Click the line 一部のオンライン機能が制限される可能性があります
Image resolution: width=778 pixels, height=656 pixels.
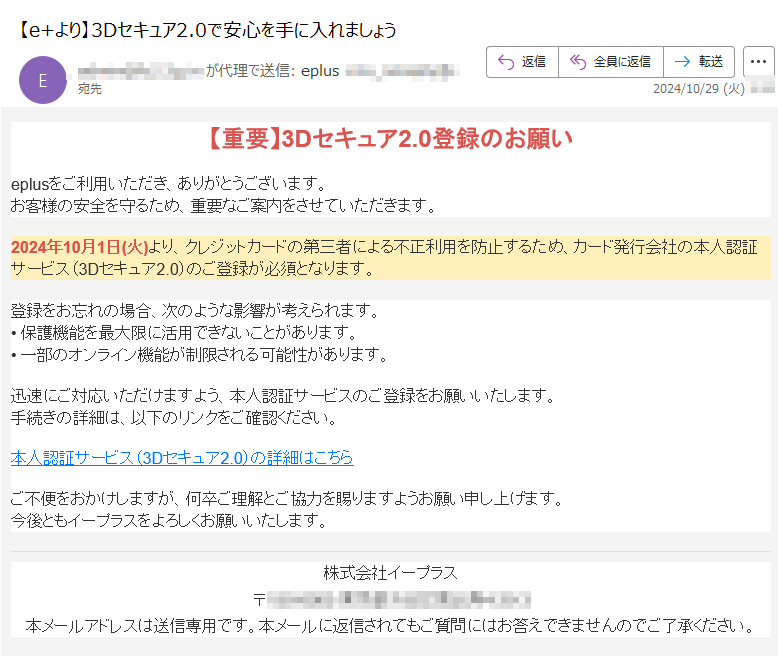tap(199, 354)
